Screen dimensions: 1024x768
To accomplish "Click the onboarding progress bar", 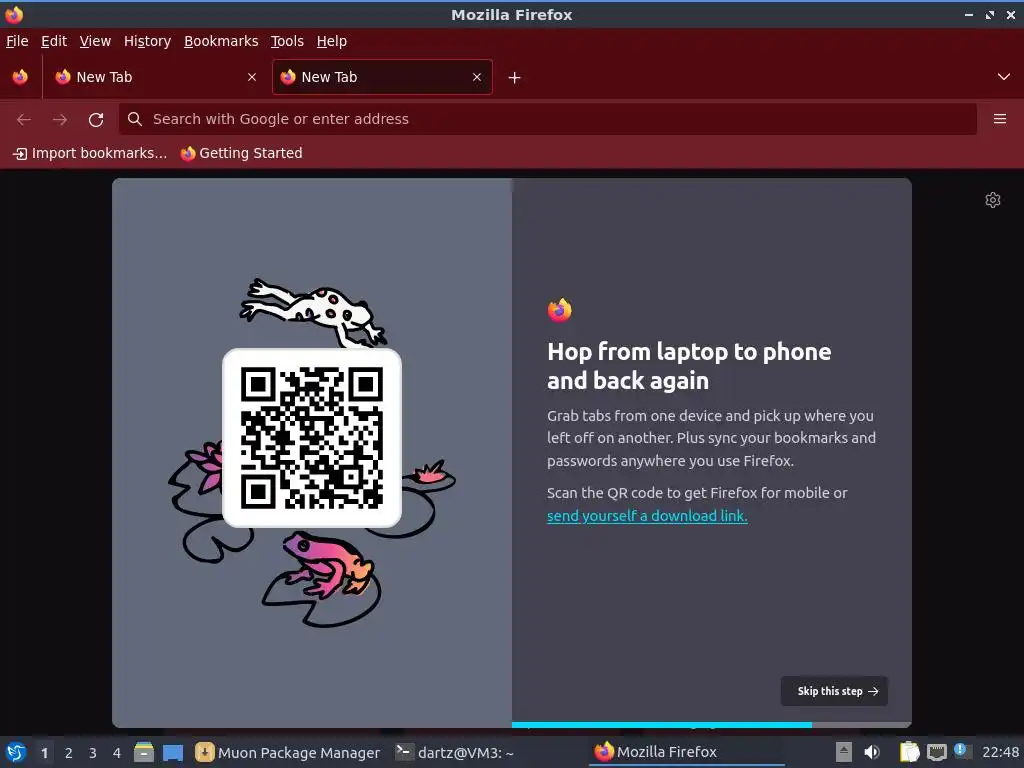I will [x=711, y=724].
